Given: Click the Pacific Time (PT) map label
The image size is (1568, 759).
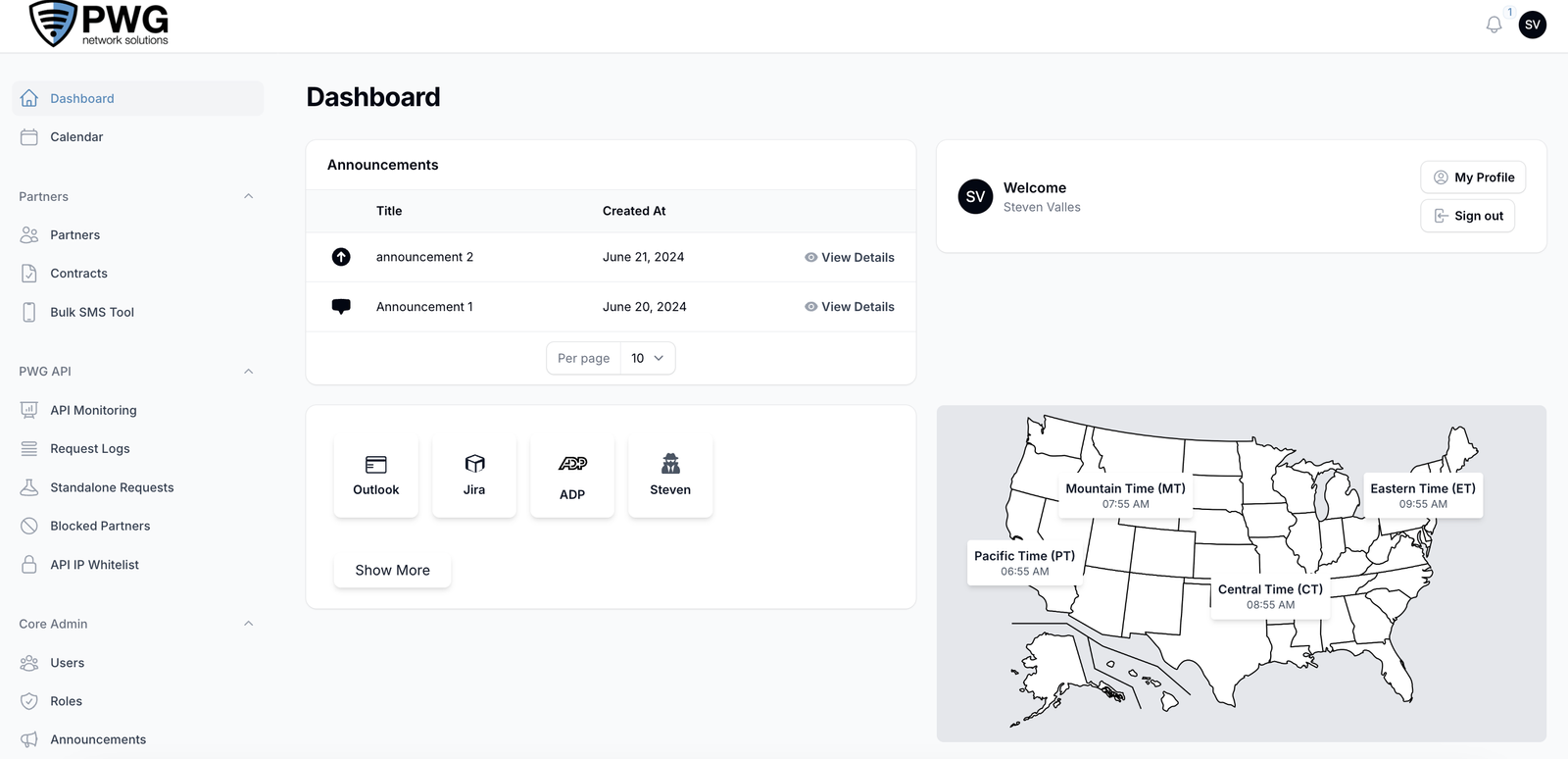Looking at the screenshot, I should click(1024, 563).
